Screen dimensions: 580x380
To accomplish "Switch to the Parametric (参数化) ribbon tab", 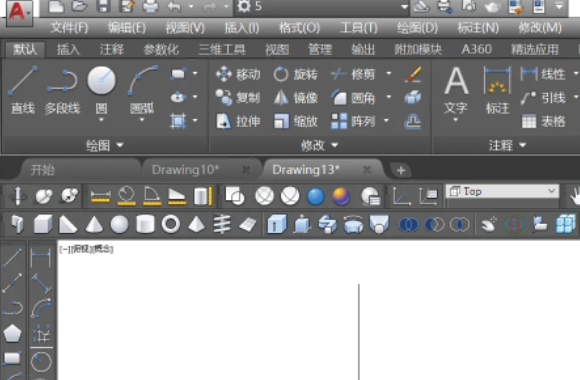I will click(x=161, y=49).
